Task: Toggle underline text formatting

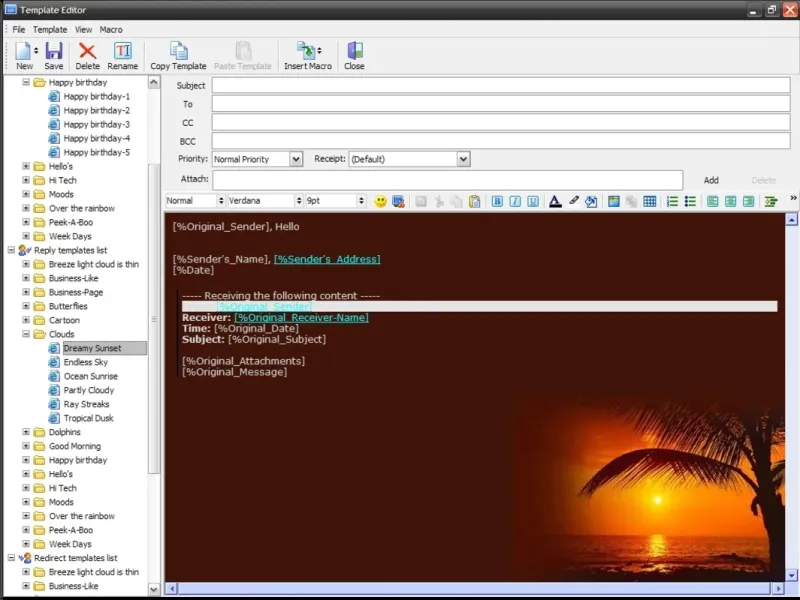Action: pos(533,201)
